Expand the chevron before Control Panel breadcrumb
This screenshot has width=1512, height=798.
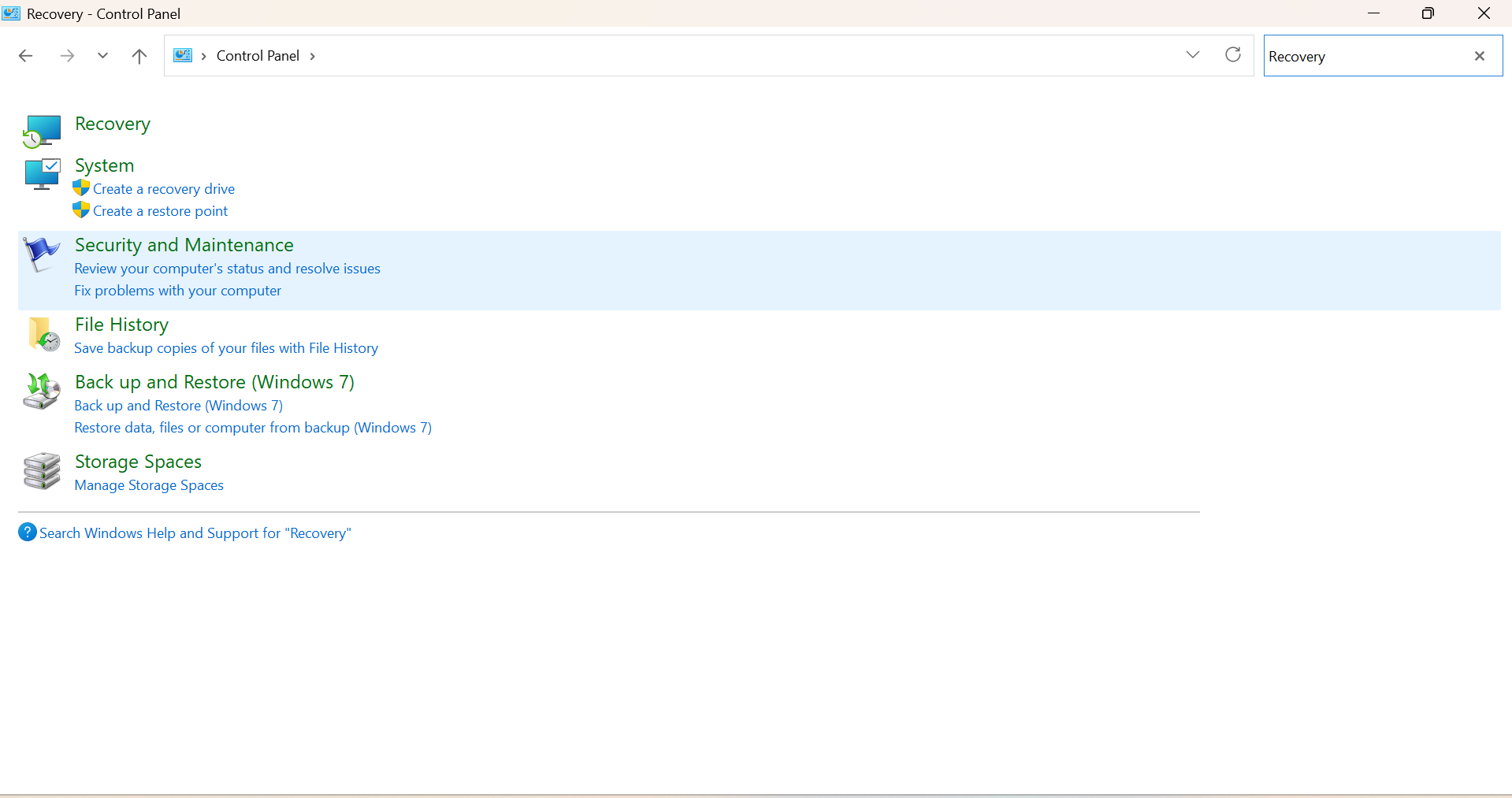point(204,56)
